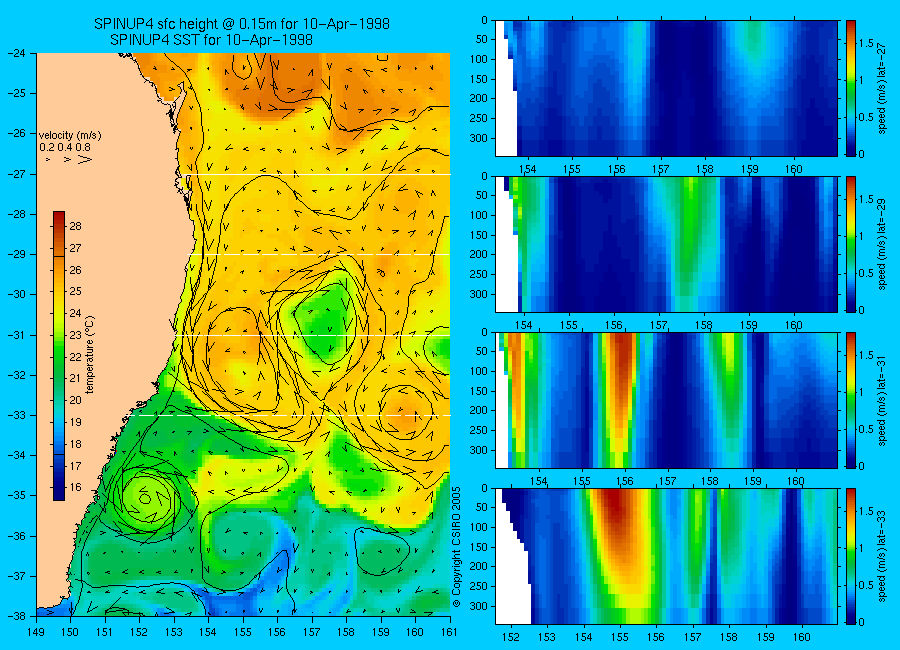Click the '300' depth tick on the lat=-27 section
This screenshot has width=900, height=650.
[x=479, y=138]
